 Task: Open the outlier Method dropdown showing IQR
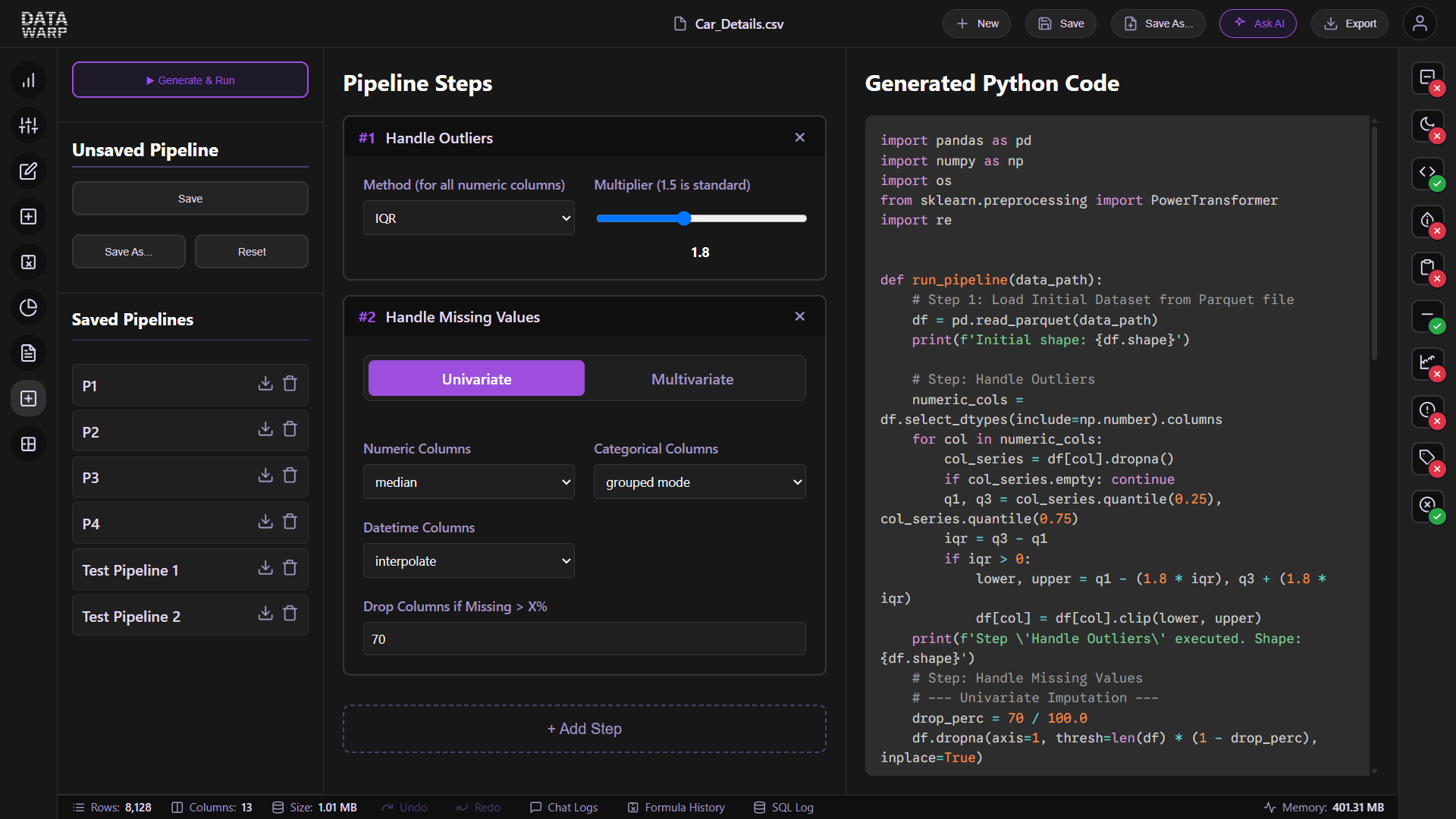469,218
